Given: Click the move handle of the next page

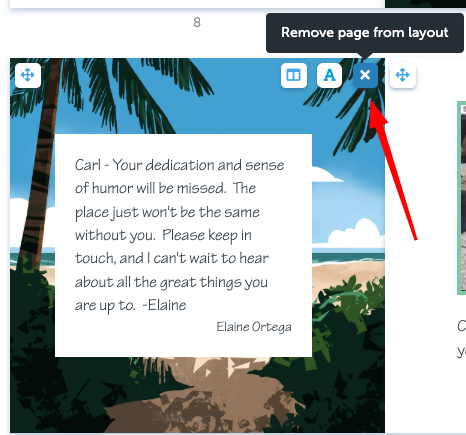Looking at the screenshot, I should click(403, 75).
